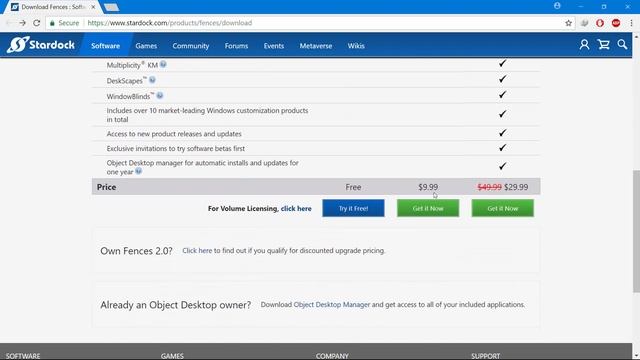
Task: Click info icon next to WindowBlinds
Action: coord(160,96)
